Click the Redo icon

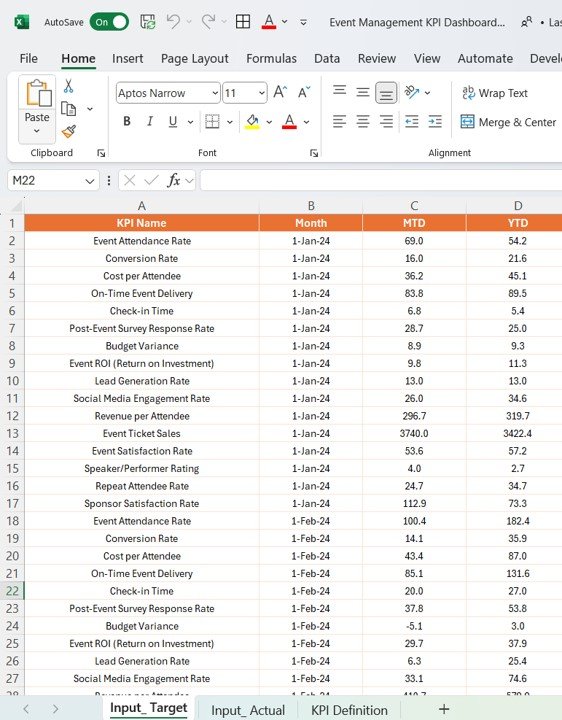click(208, 22)
